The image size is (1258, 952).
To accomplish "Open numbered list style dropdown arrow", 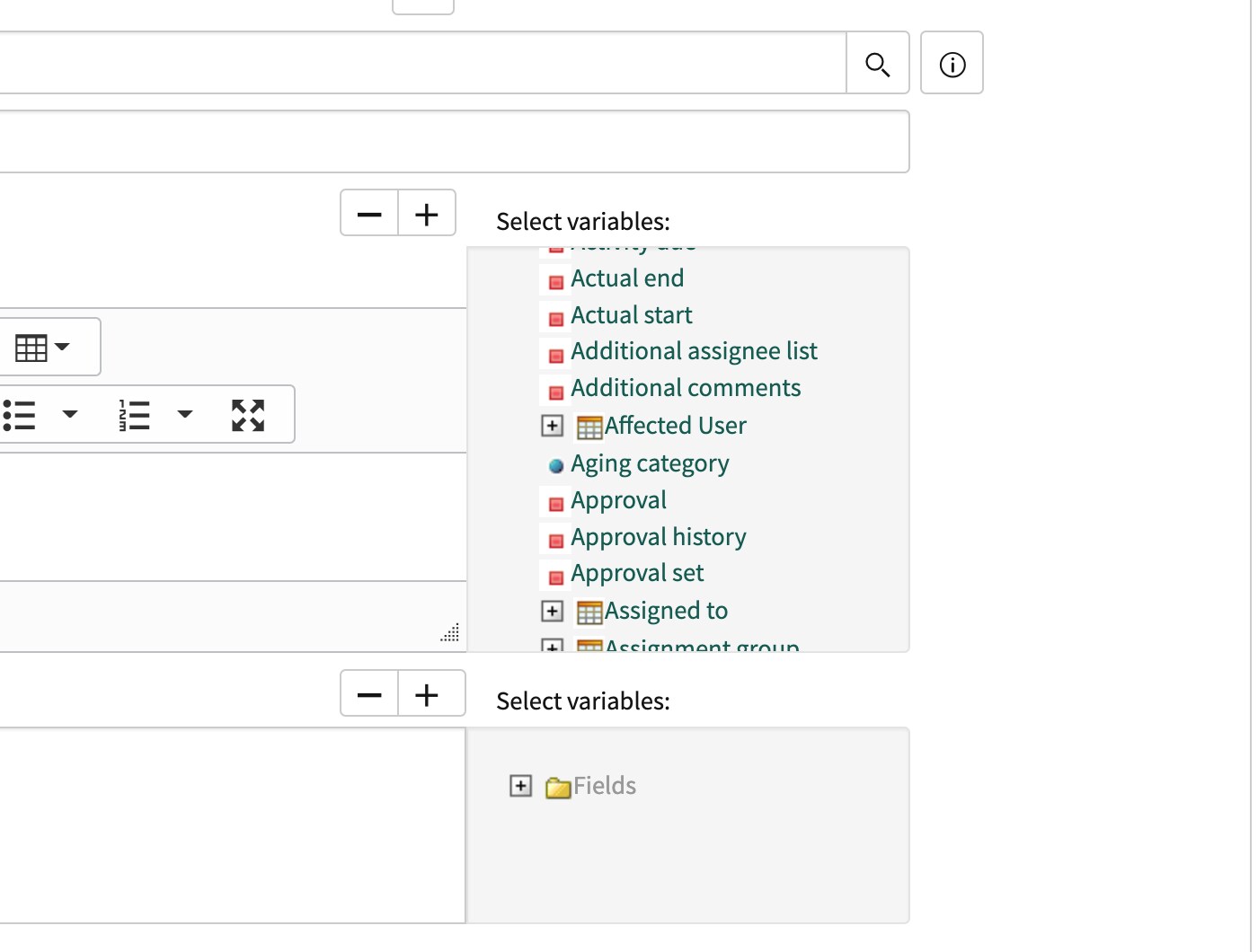I will click(185, 414).
